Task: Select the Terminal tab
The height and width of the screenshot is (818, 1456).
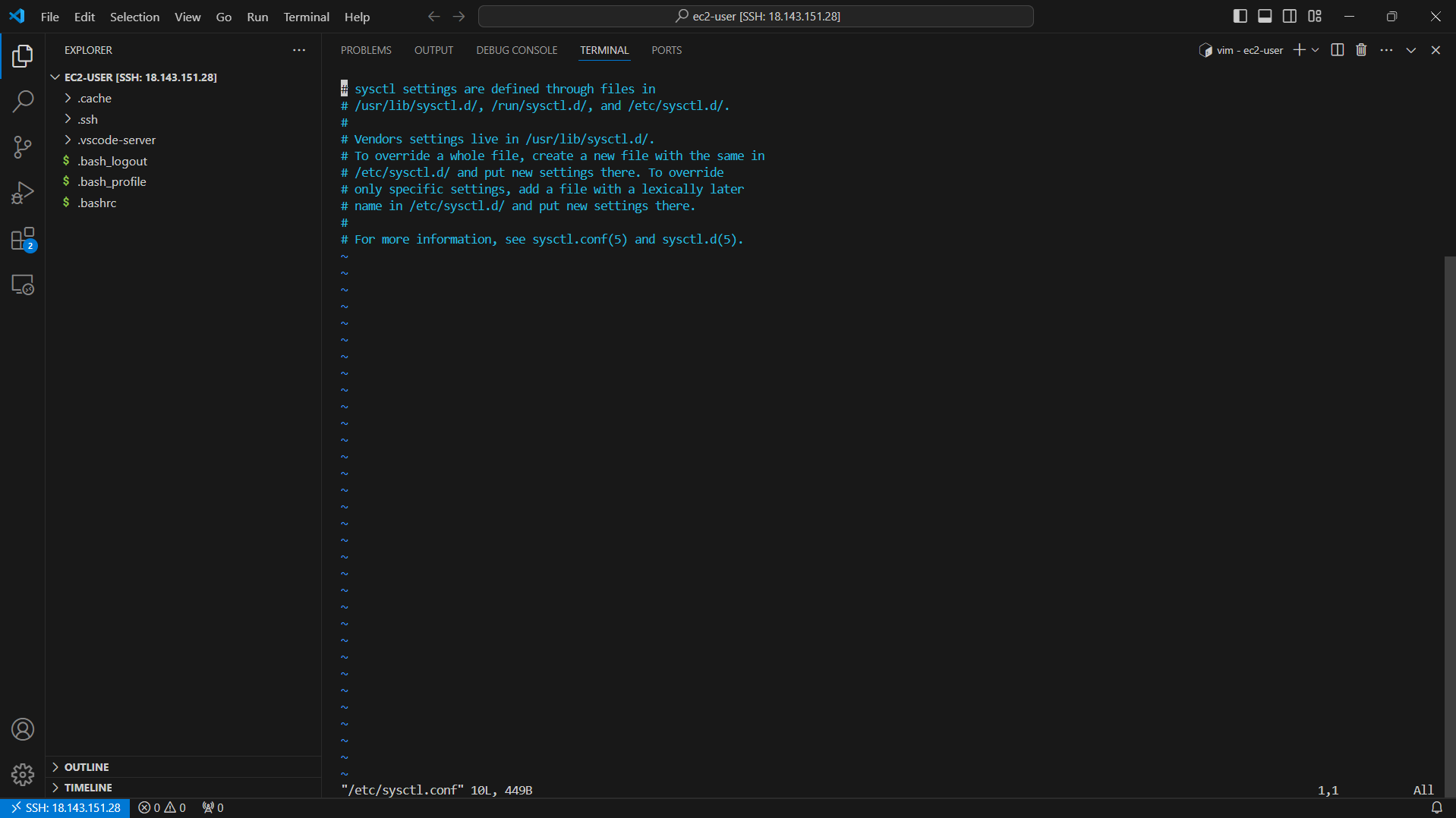Action: tap(604, 50)
